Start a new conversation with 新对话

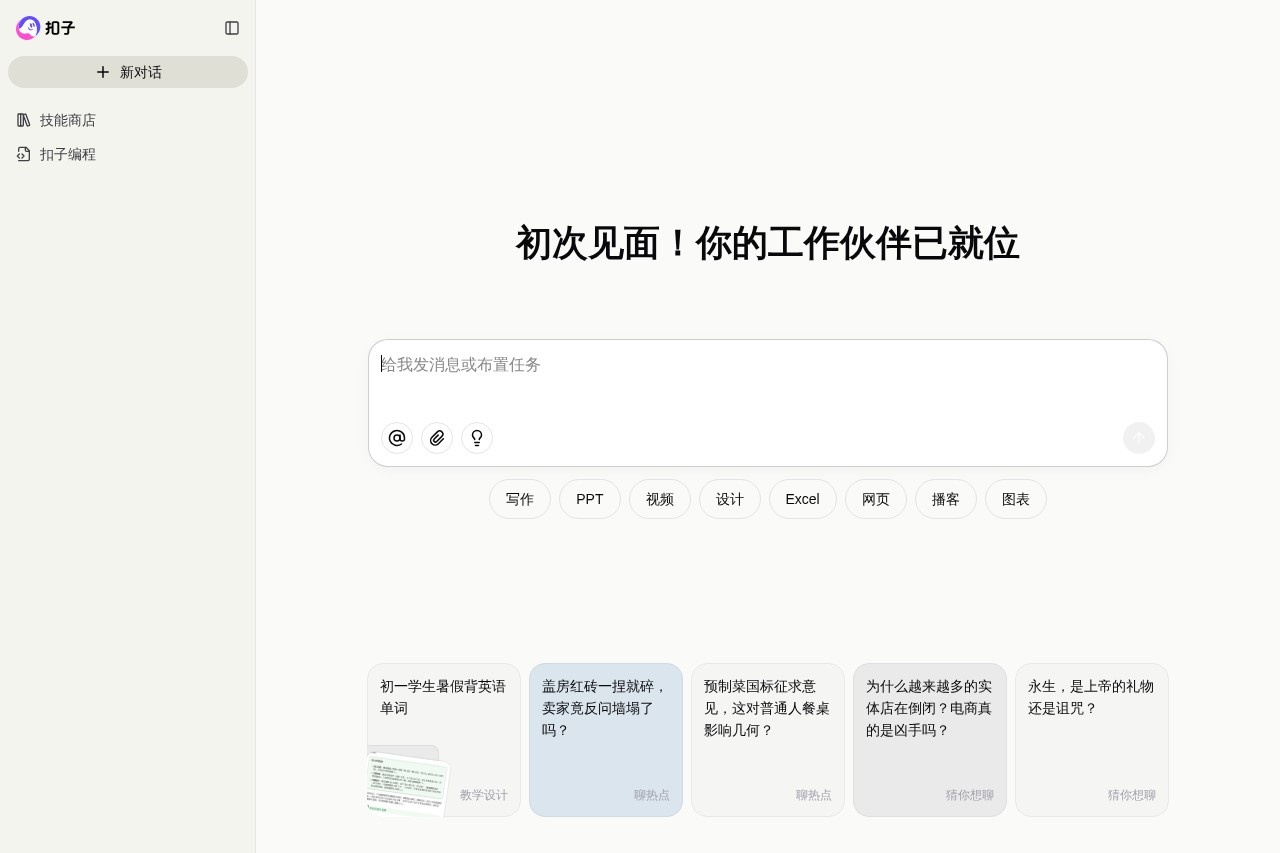tap(128, 72)
